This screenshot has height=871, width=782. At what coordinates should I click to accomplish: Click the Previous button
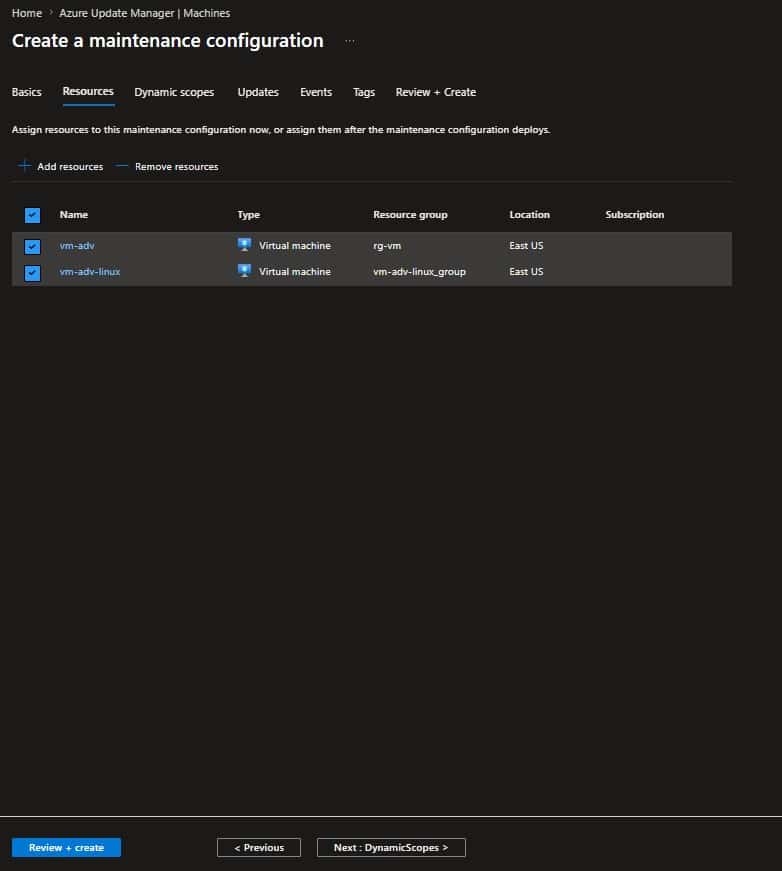259,848
